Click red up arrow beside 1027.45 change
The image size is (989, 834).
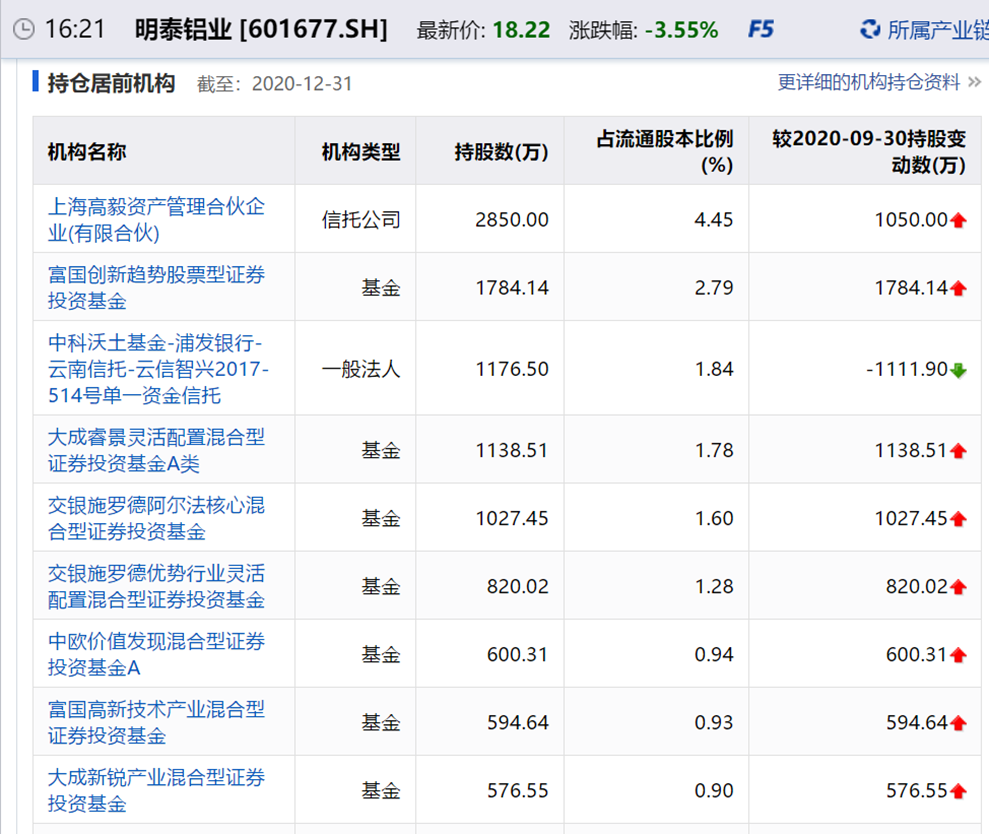click(959, 519)
